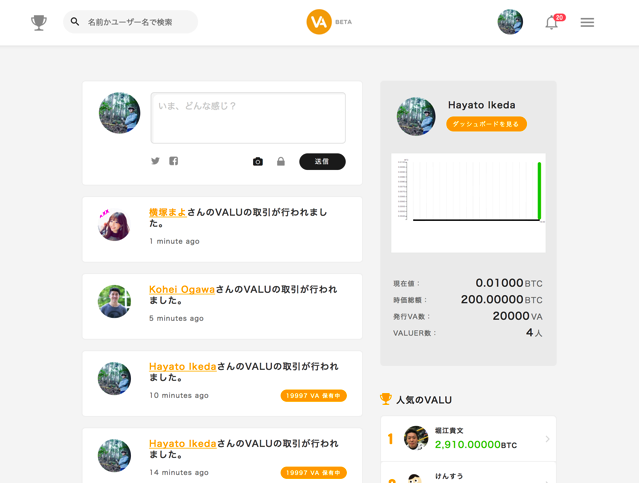Click avatar on 10 minutes ago post
639x483 pixels.
114,378
